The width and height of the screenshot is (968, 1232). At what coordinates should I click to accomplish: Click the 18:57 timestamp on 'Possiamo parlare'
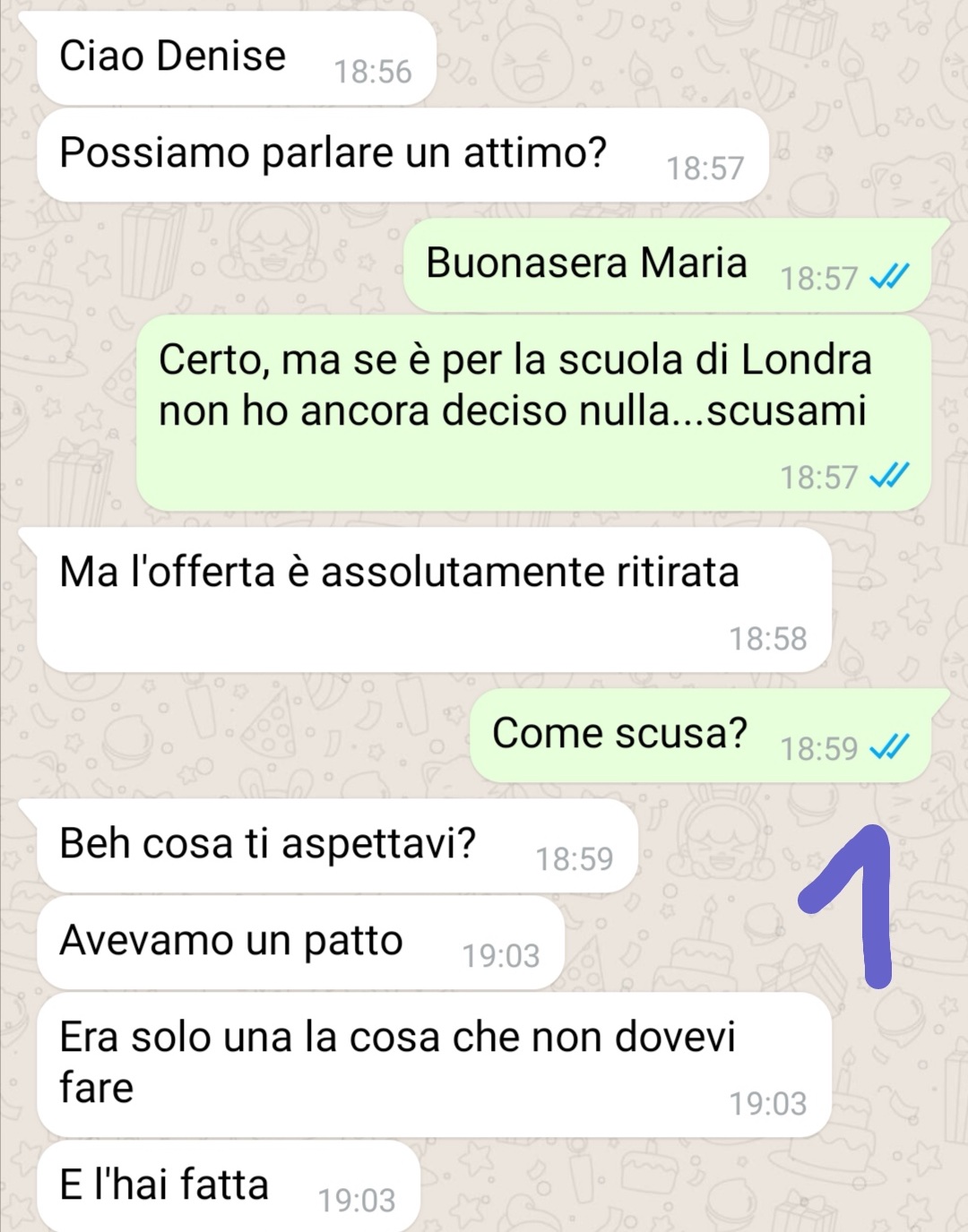pos(705,168)
